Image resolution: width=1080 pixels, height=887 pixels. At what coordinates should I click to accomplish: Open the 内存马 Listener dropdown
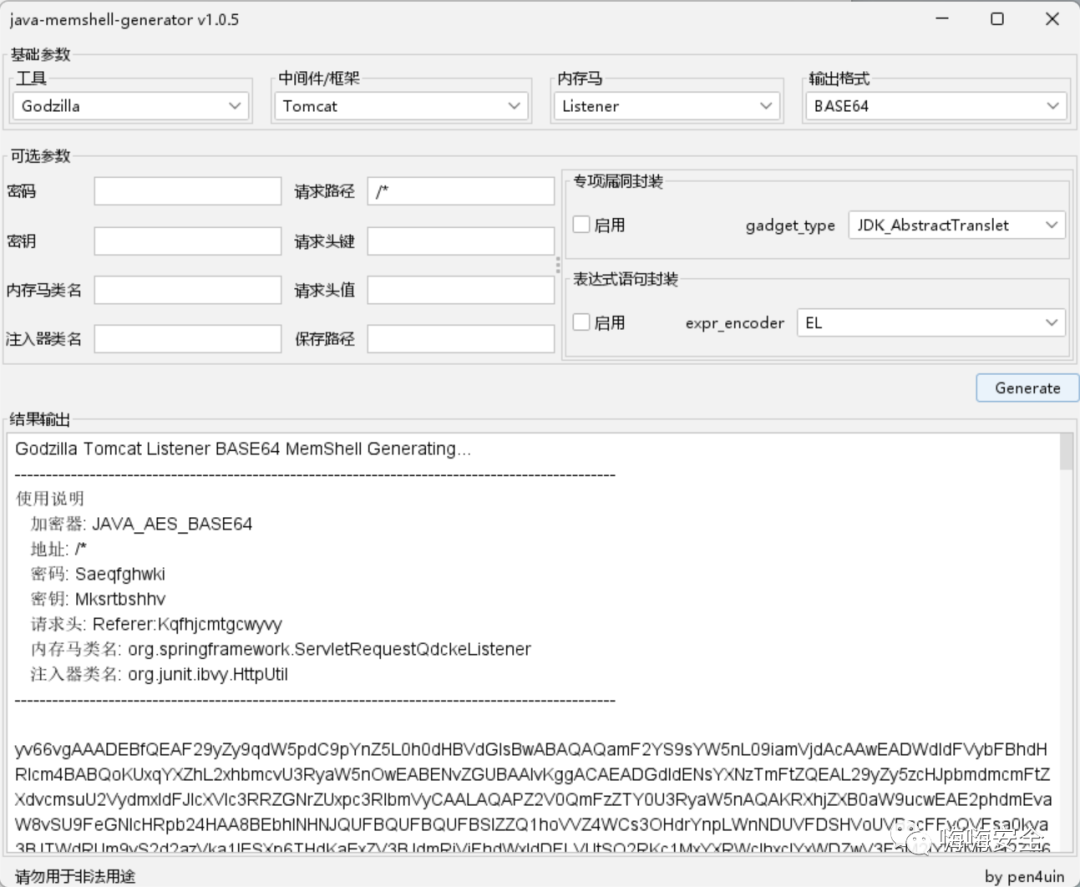tap(667, 106)
